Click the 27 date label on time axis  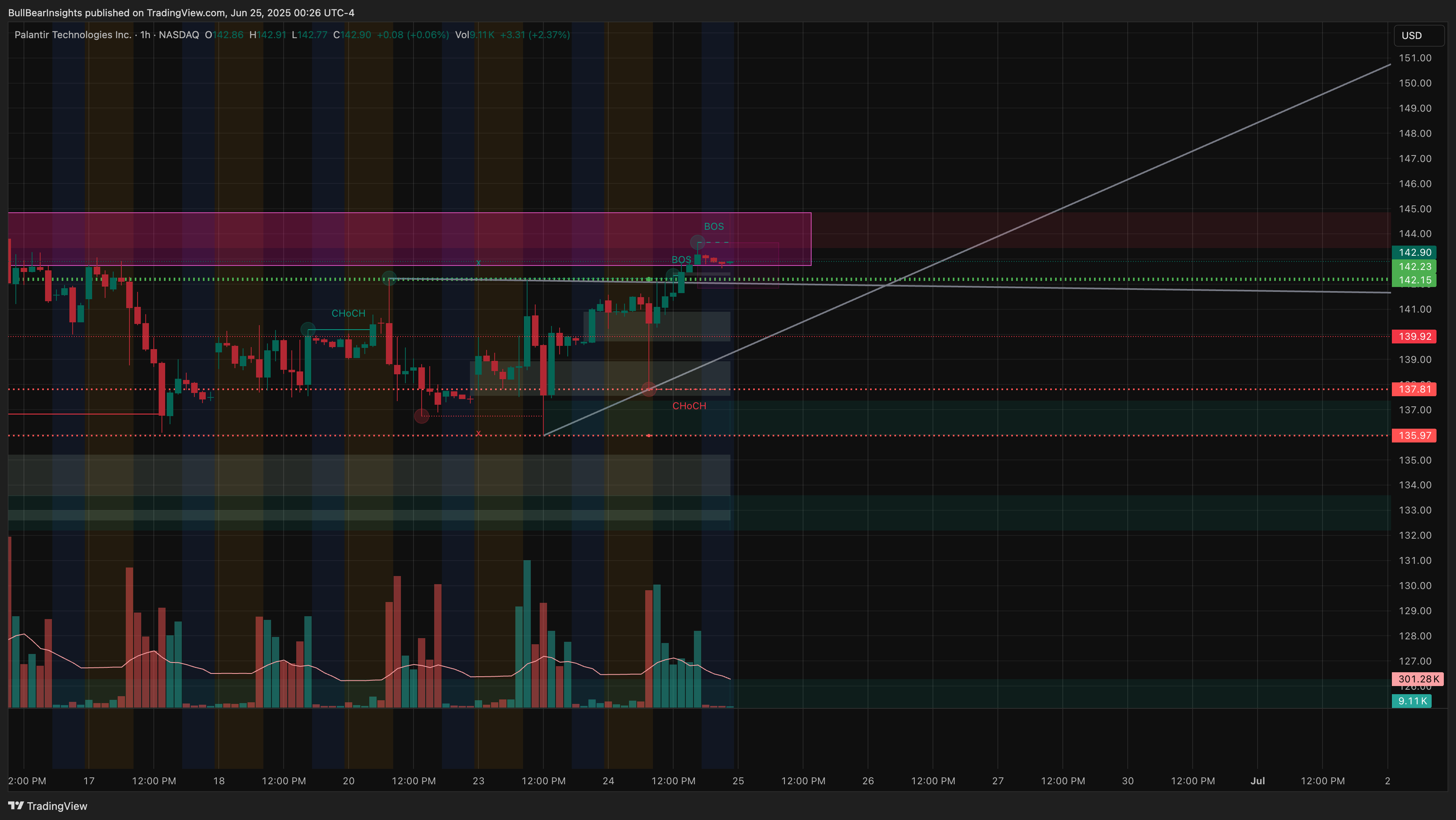(x=998, y=781)
